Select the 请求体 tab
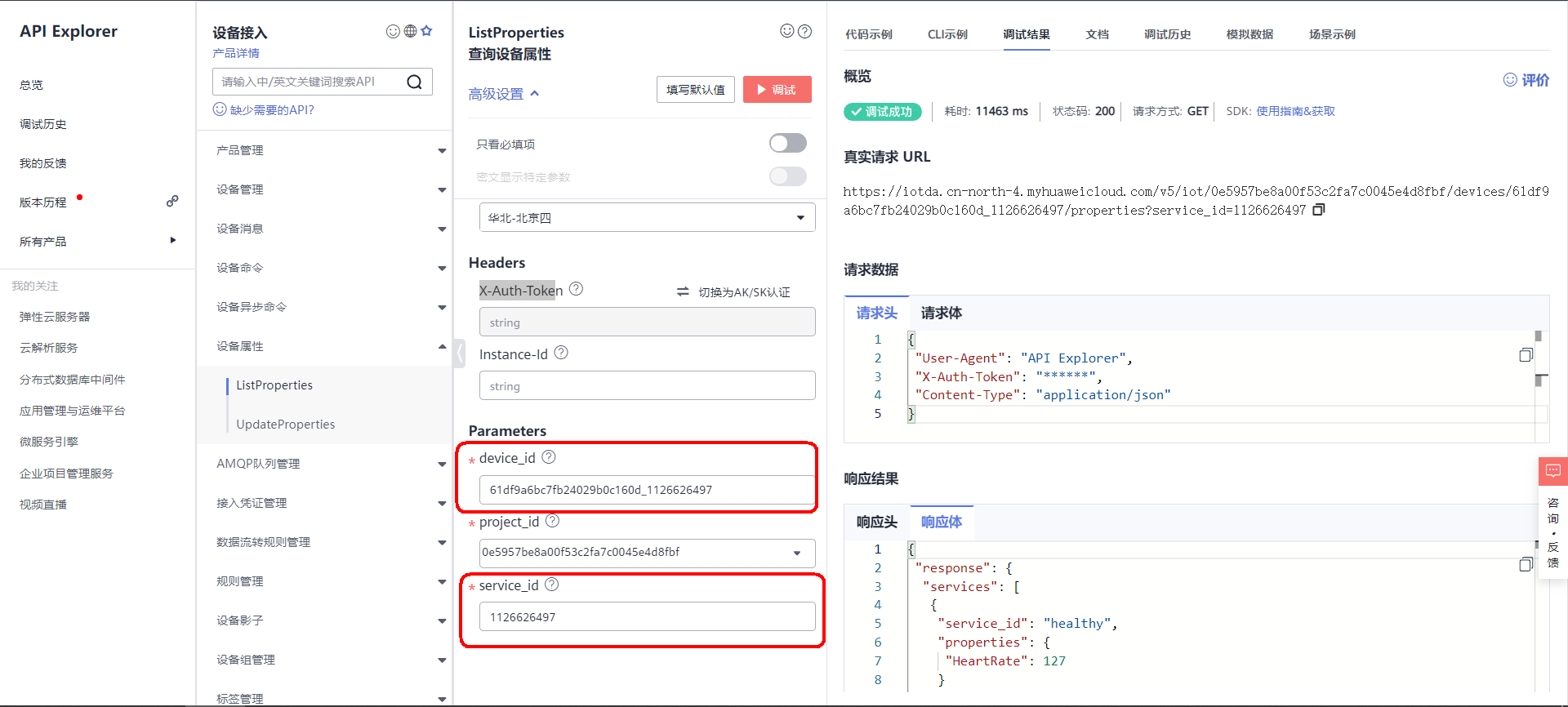Image resolution: width=1568 pixels, height=707 pixels. (941, 313)
